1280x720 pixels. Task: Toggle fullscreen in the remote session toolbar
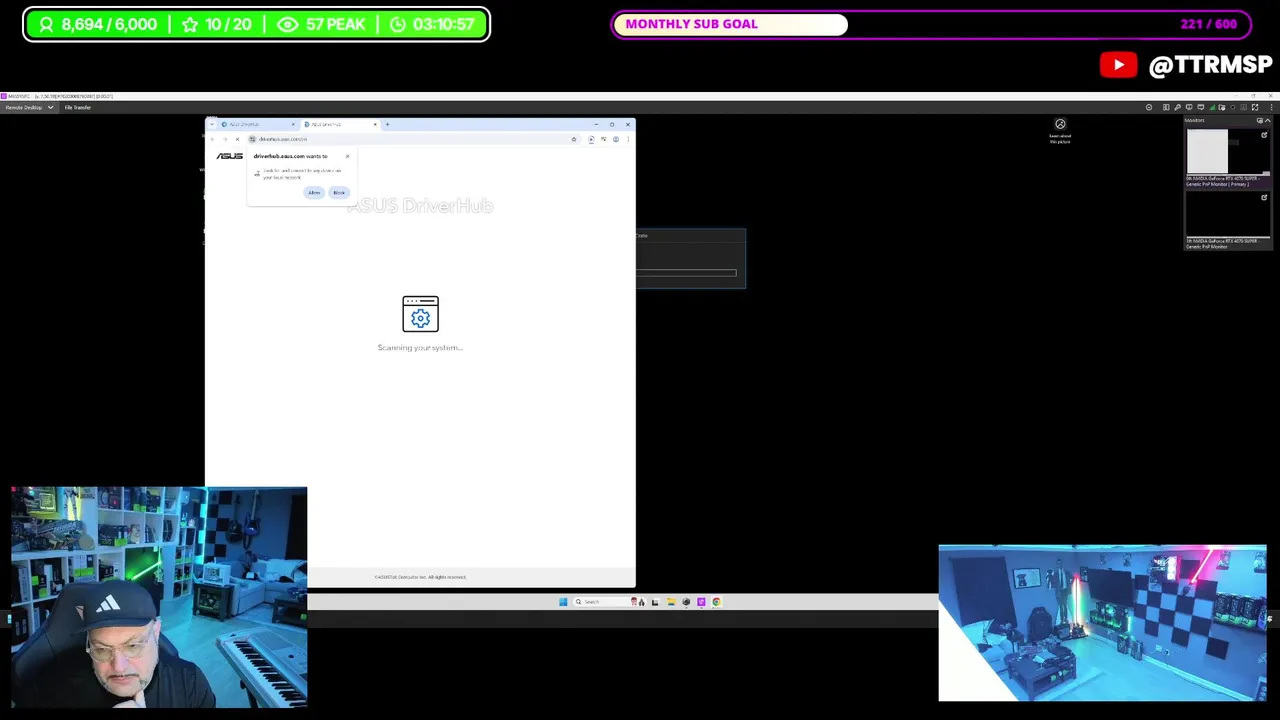click(x=1255, y=107)
